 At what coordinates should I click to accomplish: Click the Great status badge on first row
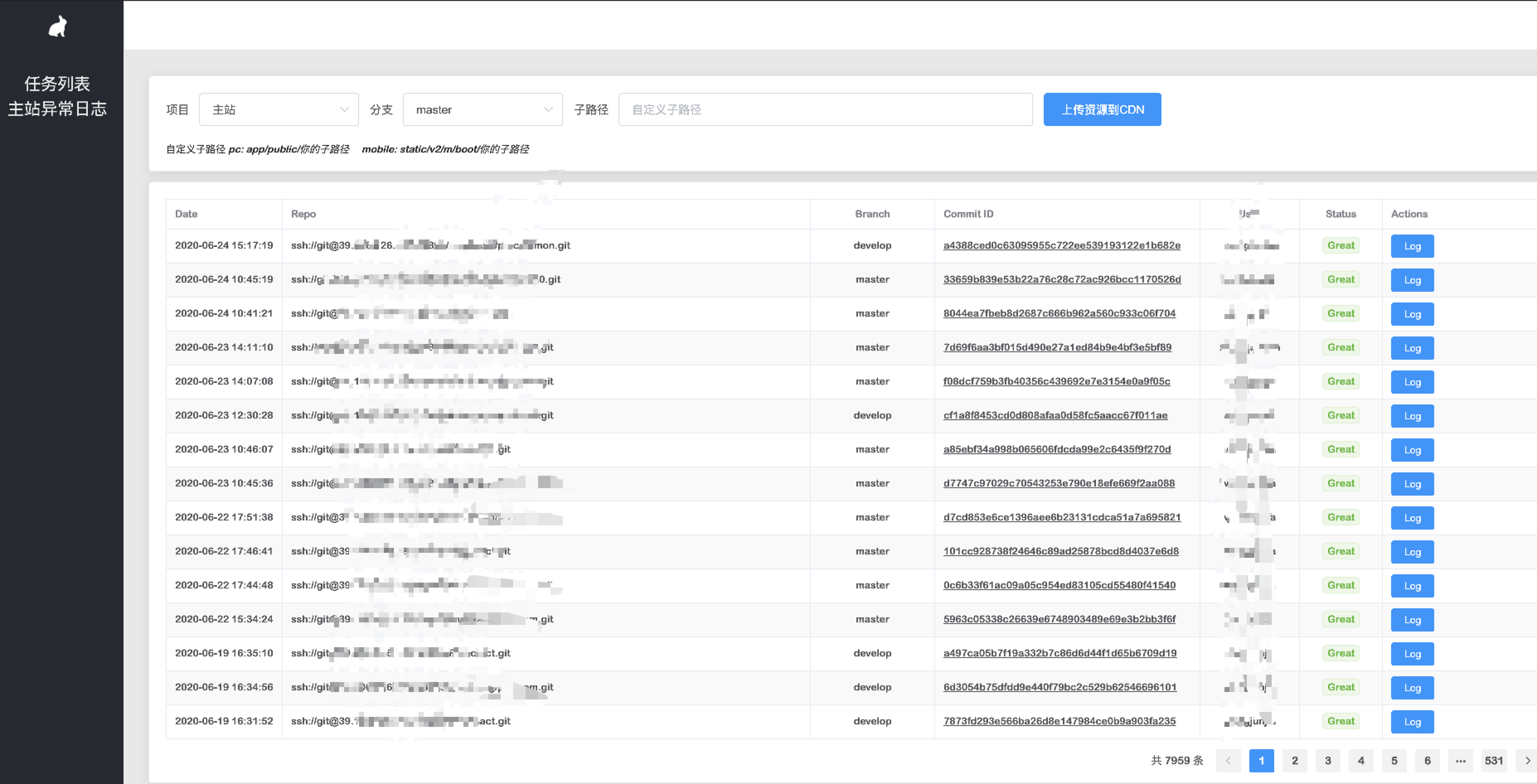(1341, 245)
